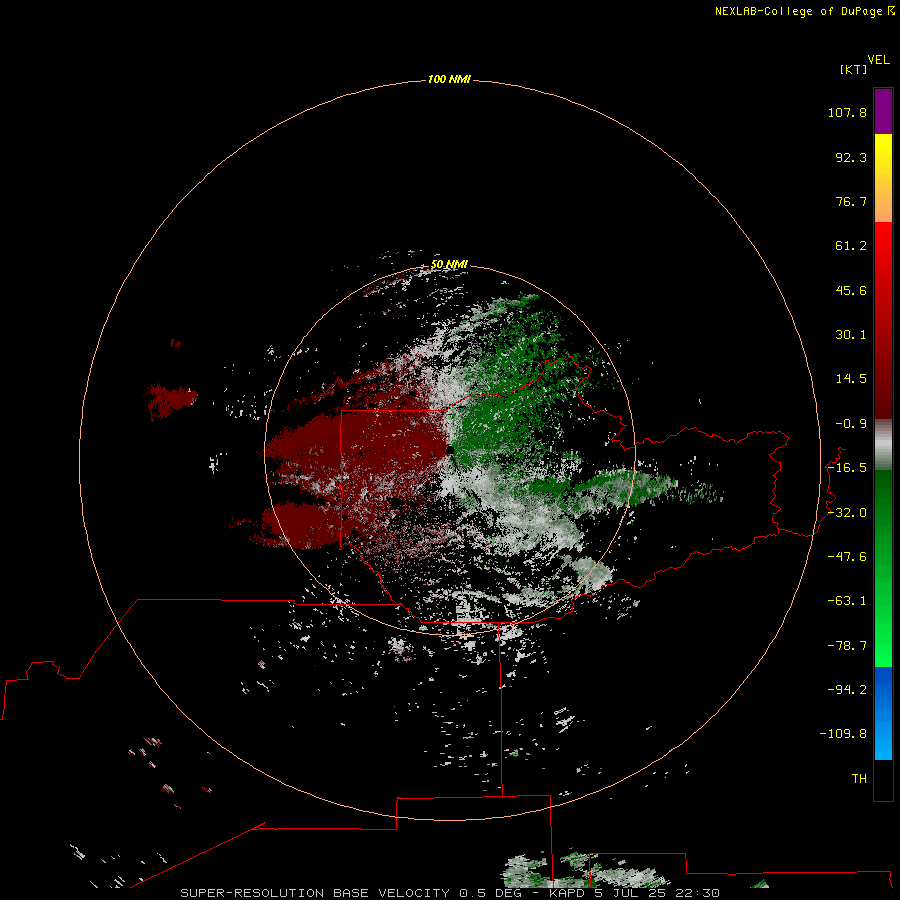This screenshot has width=900, height=900.
Task: Click the 50 NMI range ring label
Action: coord(449,264)
